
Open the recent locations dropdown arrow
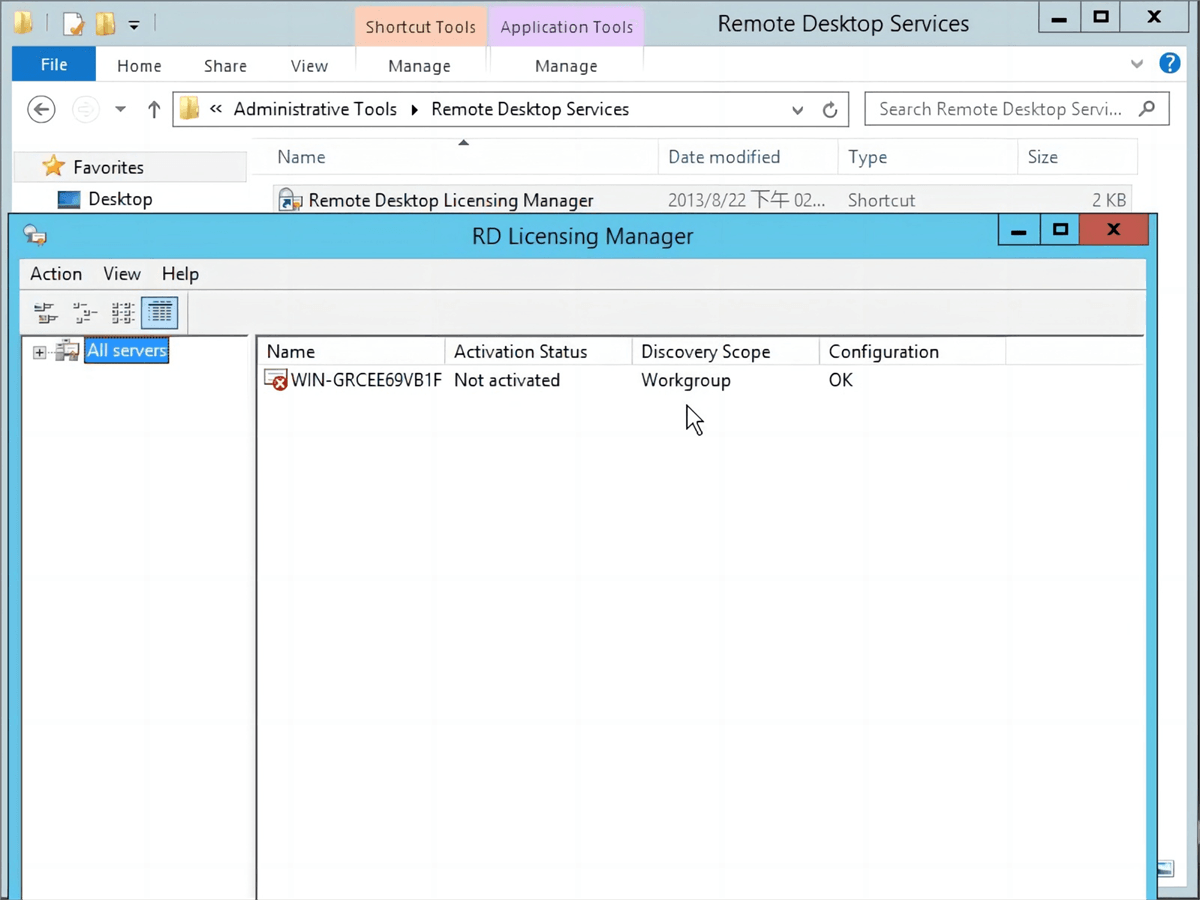click(120, 110)
